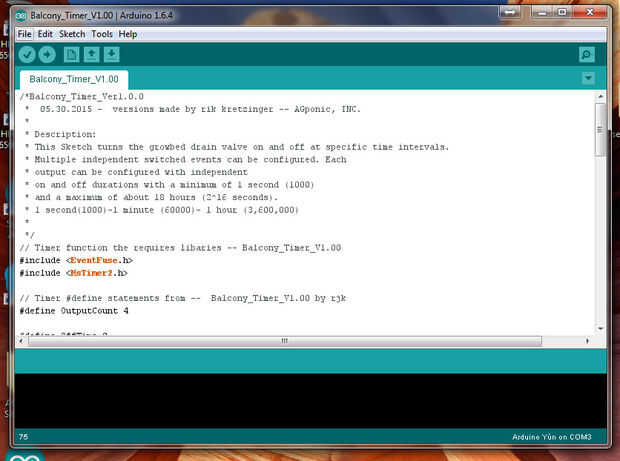Open the File menu
The height and width of the screenshot is (461, 620).
[x=25, y=34]
